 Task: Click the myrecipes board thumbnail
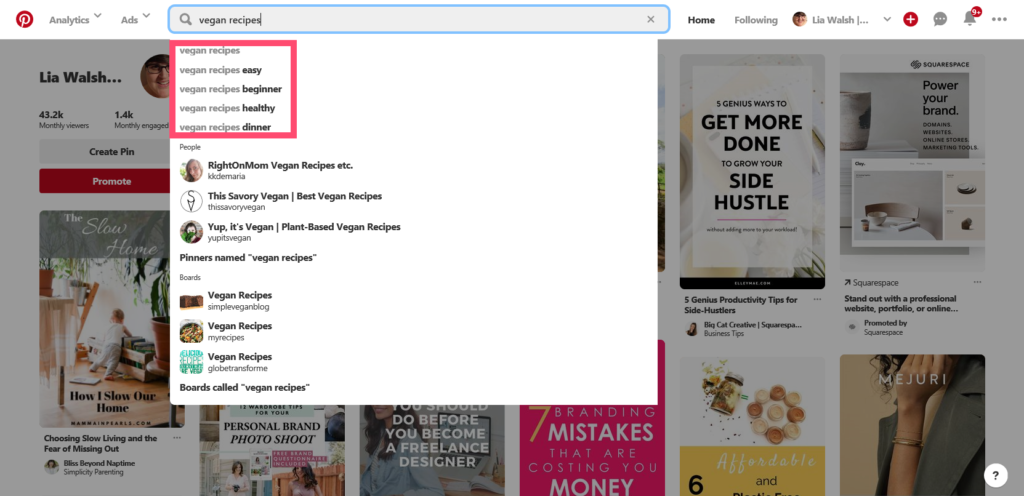pyautogui.click(x=191, y=331)
